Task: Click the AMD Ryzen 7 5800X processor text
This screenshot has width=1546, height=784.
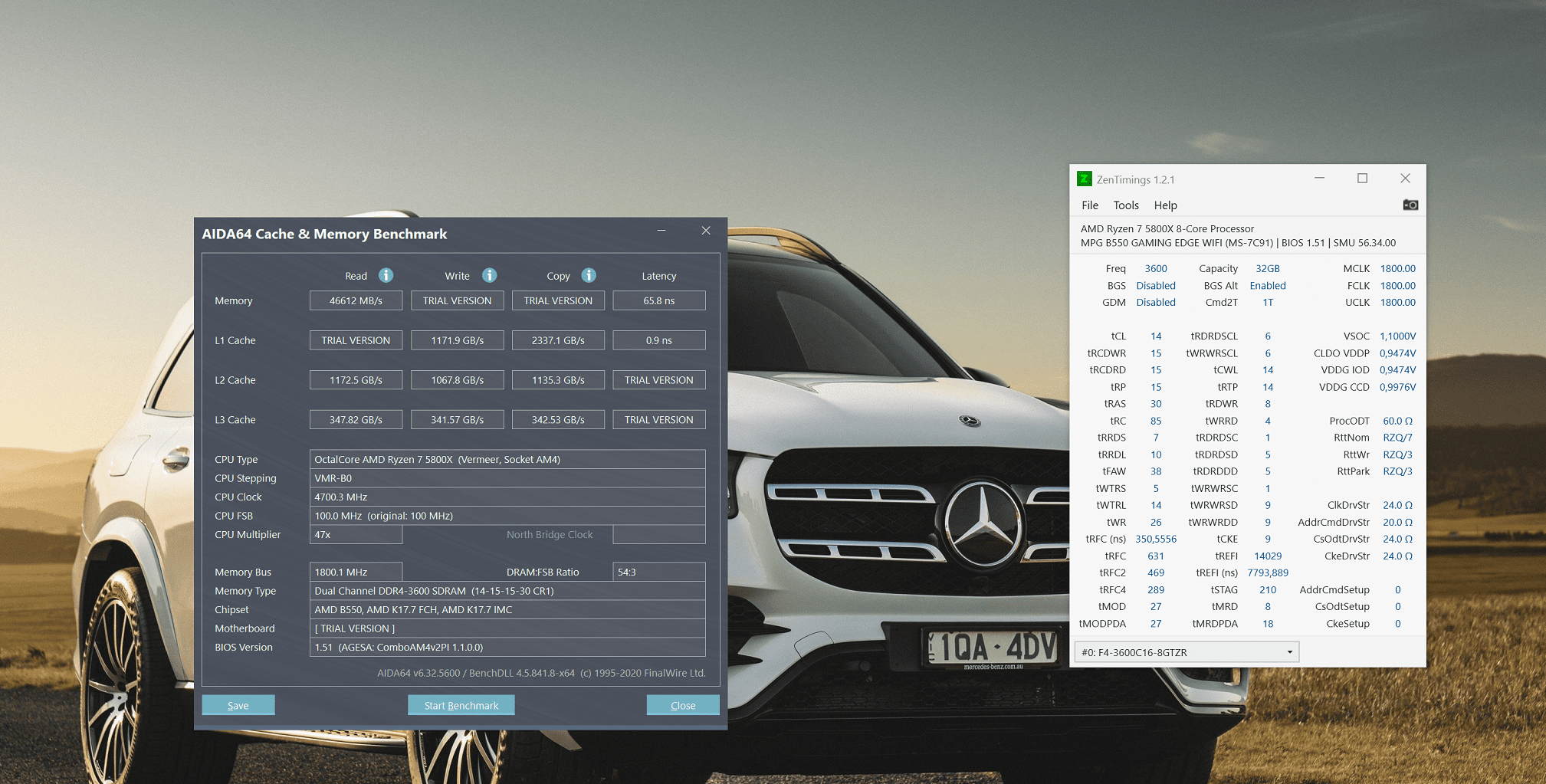Action: click(x=1167, y=228)
